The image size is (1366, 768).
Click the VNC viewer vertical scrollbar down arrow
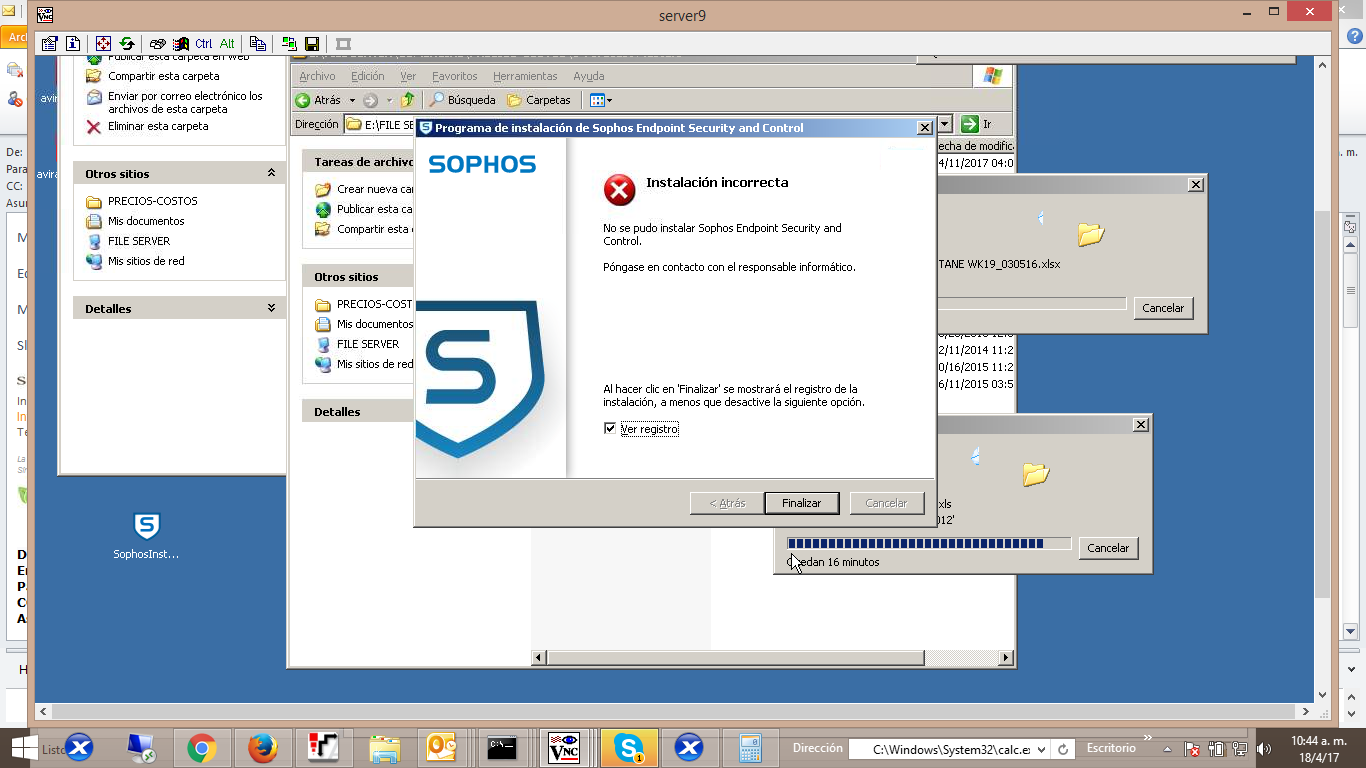tap(1323, 695)
